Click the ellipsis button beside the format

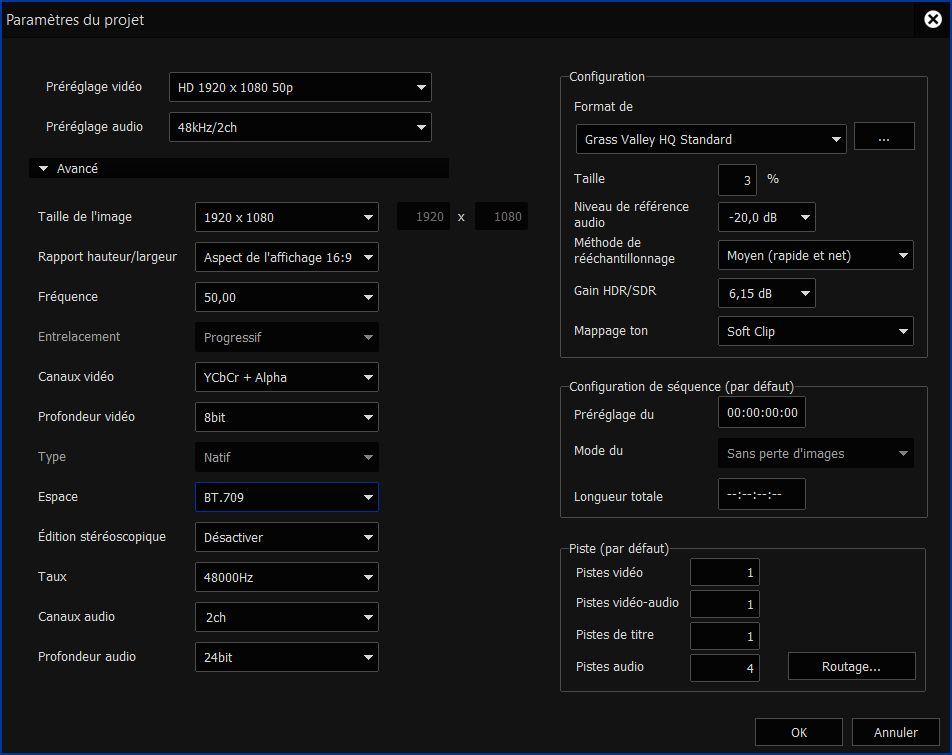884,139
